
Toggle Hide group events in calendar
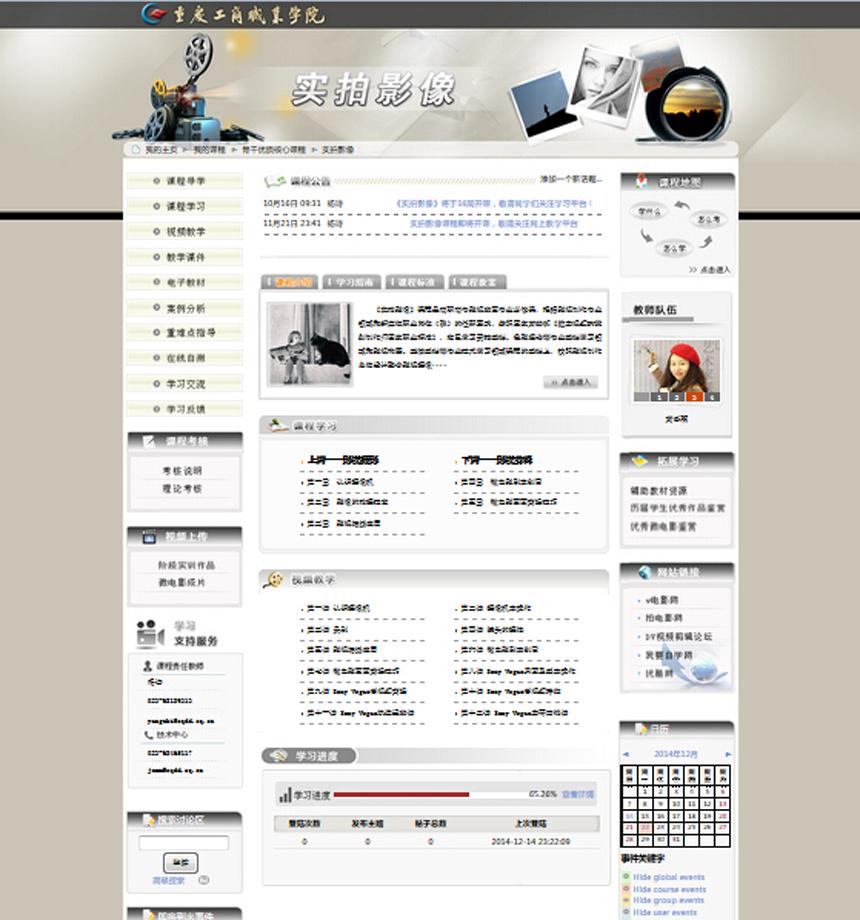tap(668, 901)
